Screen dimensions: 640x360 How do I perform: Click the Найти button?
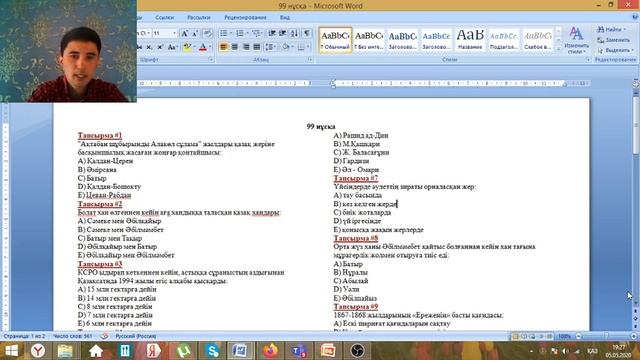pos(611,29)
